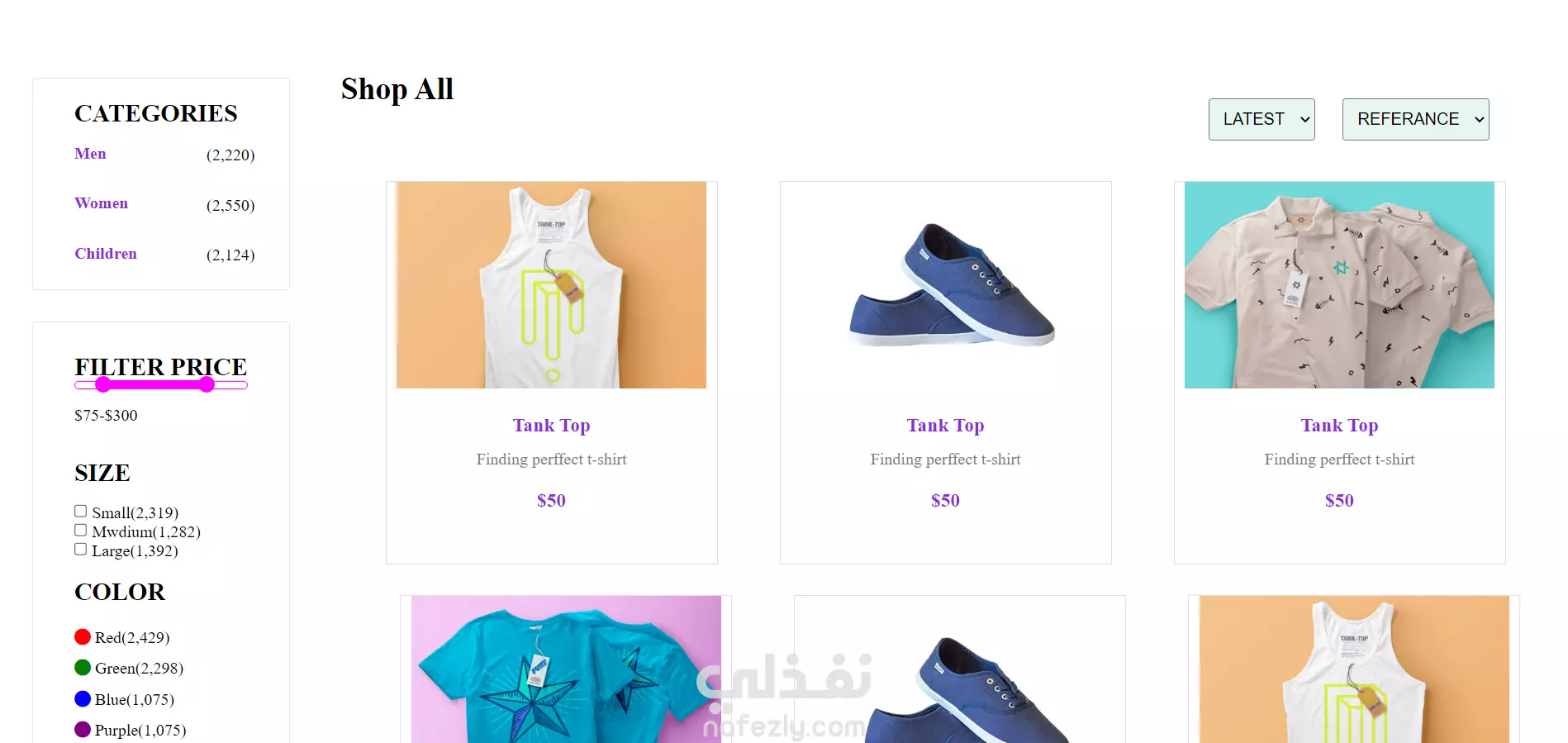Screen dimensions: 1568x743
Task: Expand the REFERANCE dropdown
Action: (x=1415, y=119)
